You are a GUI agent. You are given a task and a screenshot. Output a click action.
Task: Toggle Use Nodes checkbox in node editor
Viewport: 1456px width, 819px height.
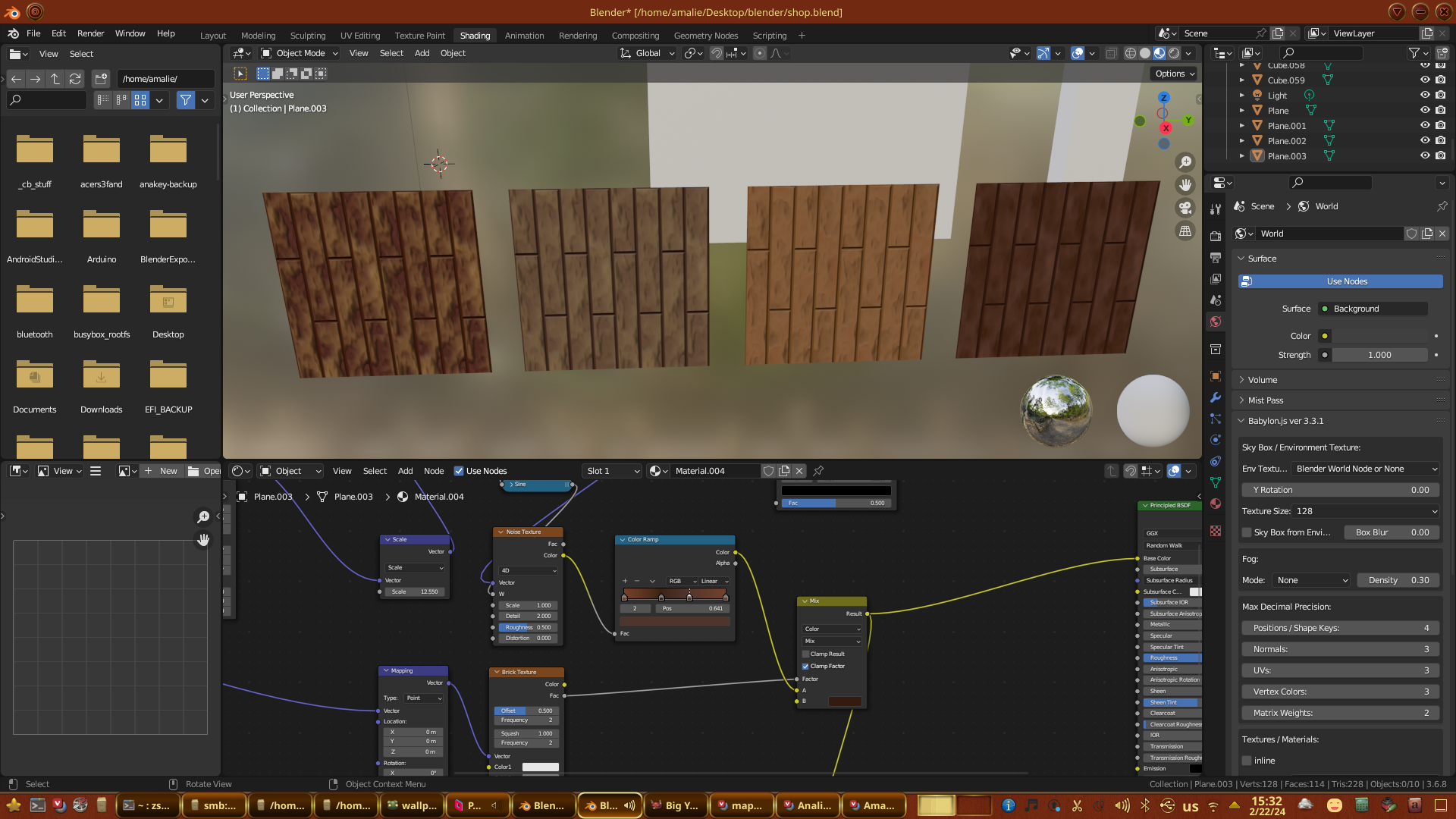[459, 471]
